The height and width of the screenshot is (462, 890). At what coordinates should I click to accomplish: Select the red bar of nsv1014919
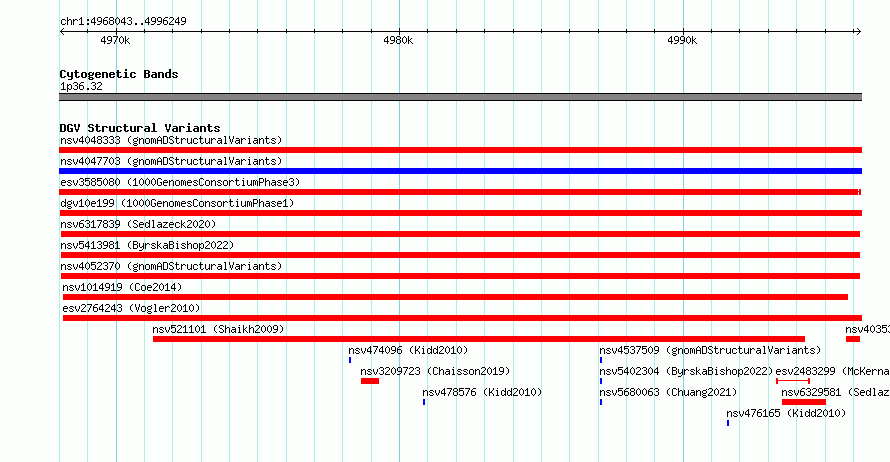455,297
